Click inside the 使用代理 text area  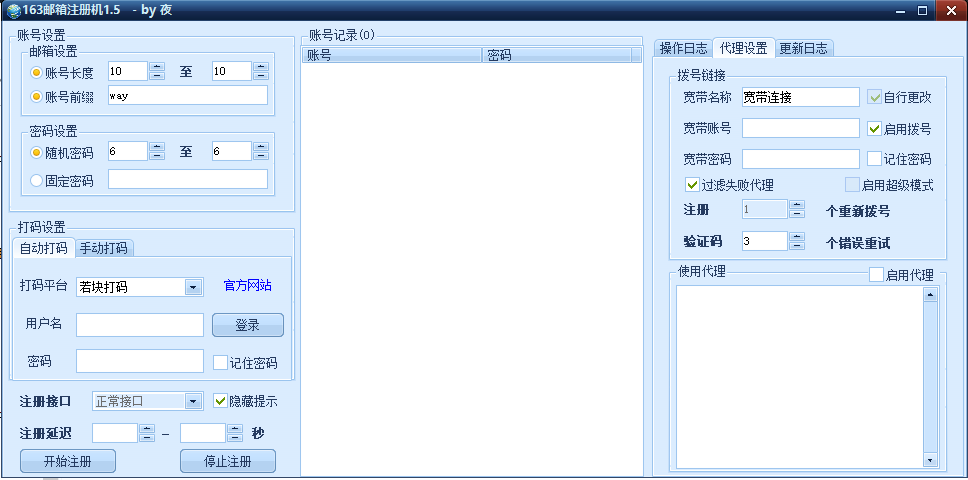(800, 378)
